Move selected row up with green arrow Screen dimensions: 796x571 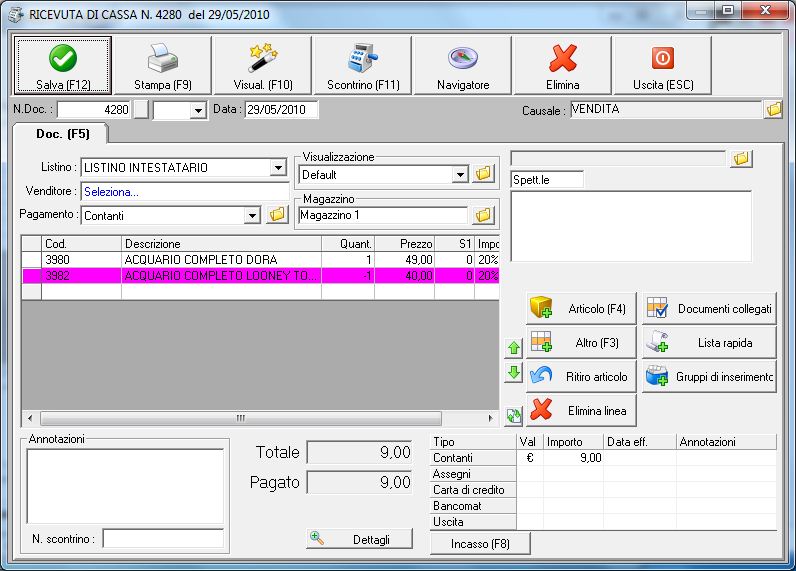(514, 348)
